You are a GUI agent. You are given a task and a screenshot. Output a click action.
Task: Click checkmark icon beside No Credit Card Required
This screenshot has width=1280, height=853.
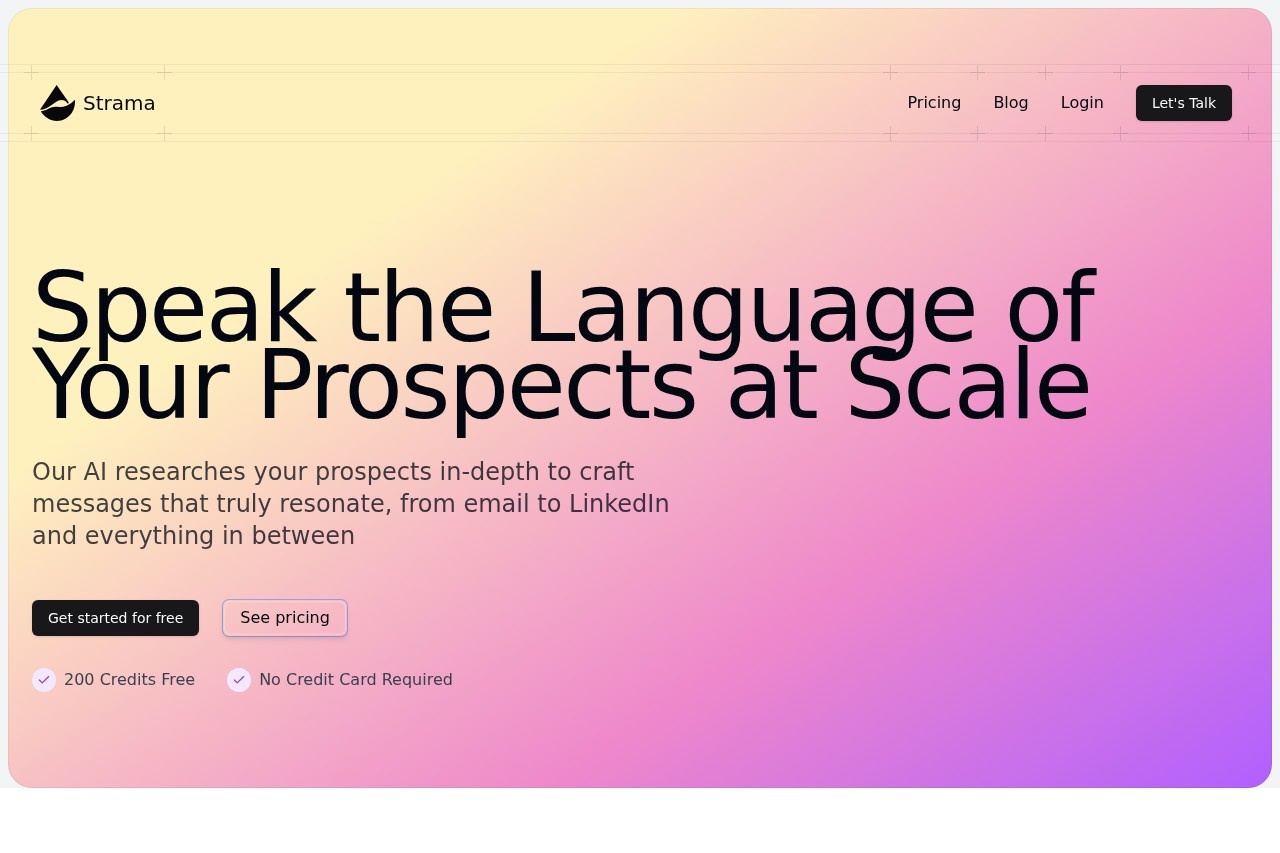(239, 680)
